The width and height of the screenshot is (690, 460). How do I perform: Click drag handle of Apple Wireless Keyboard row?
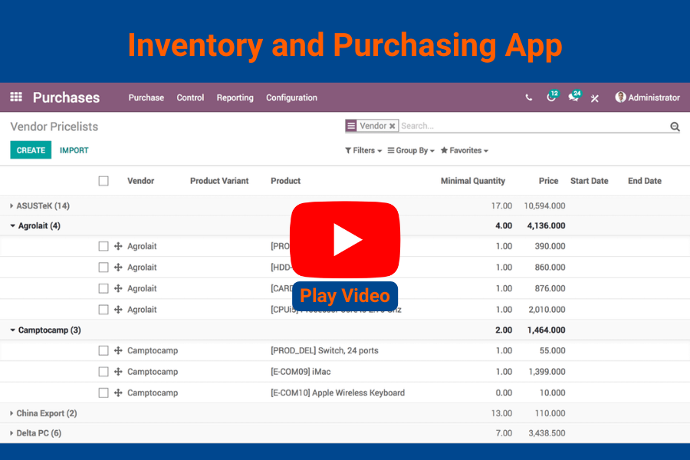click(x=118, y=393)
